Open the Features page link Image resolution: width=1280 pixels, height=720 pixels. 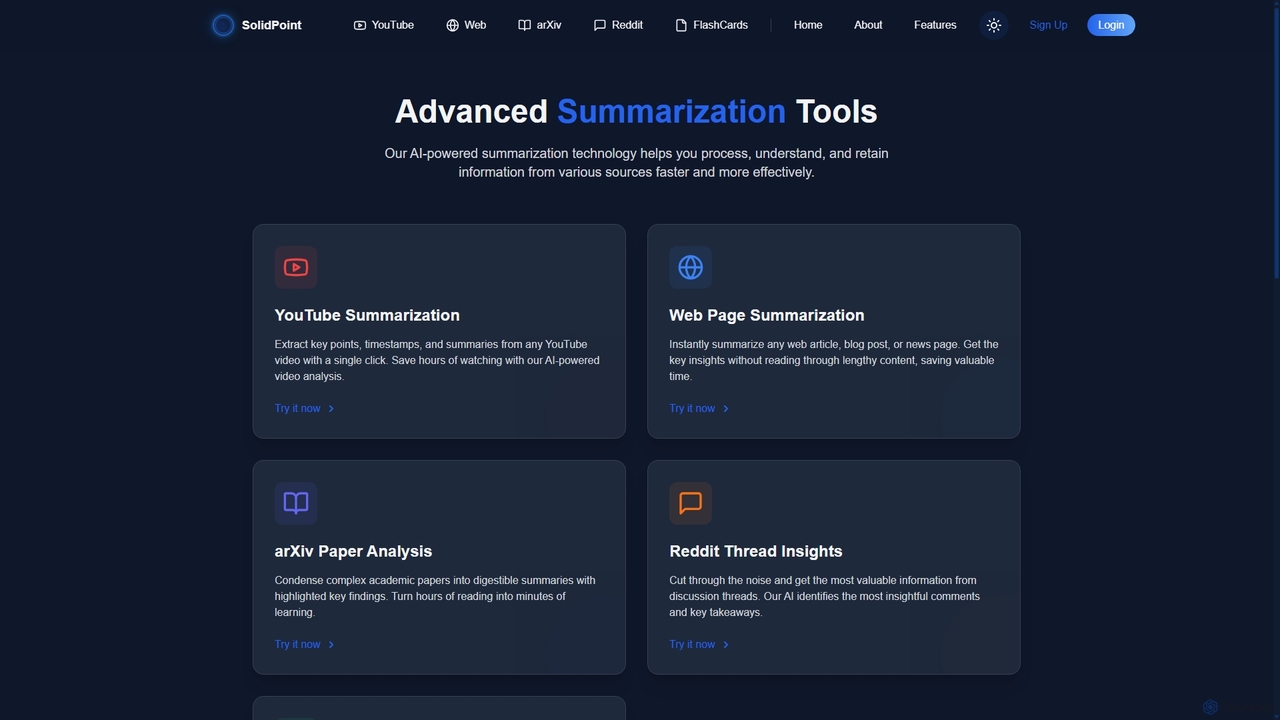[935, 25]
